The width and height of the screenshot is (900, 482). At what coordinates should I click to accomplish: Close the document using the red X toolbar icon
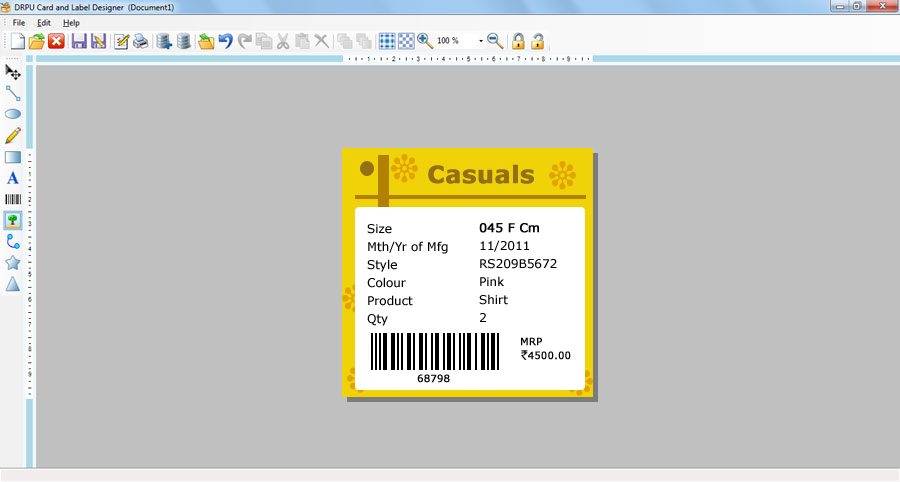(56, 41)
